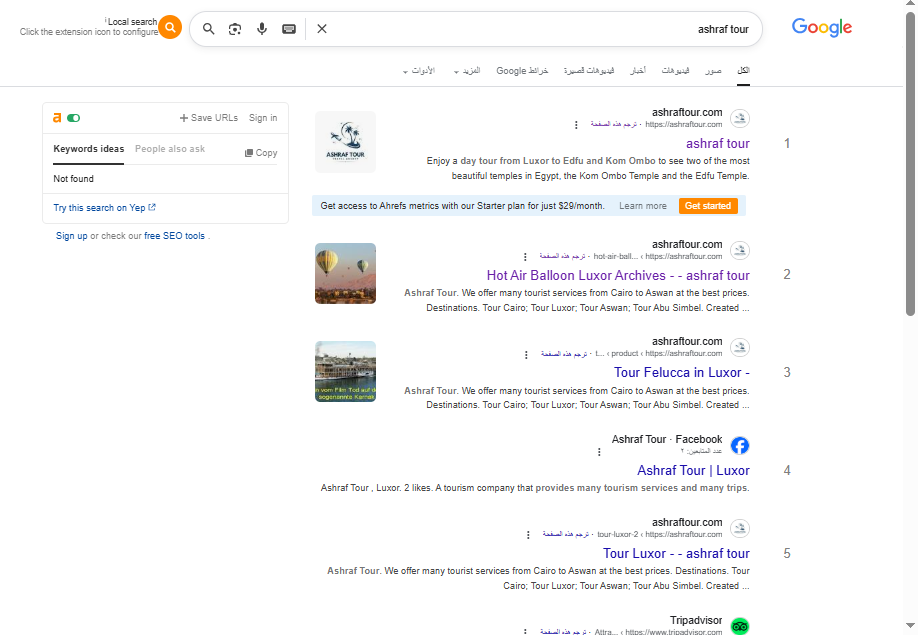Toggle the green Ahrefs switch off
Image resolution: width=918 pixels, height=635 pixels.
[x=74, y=118]
